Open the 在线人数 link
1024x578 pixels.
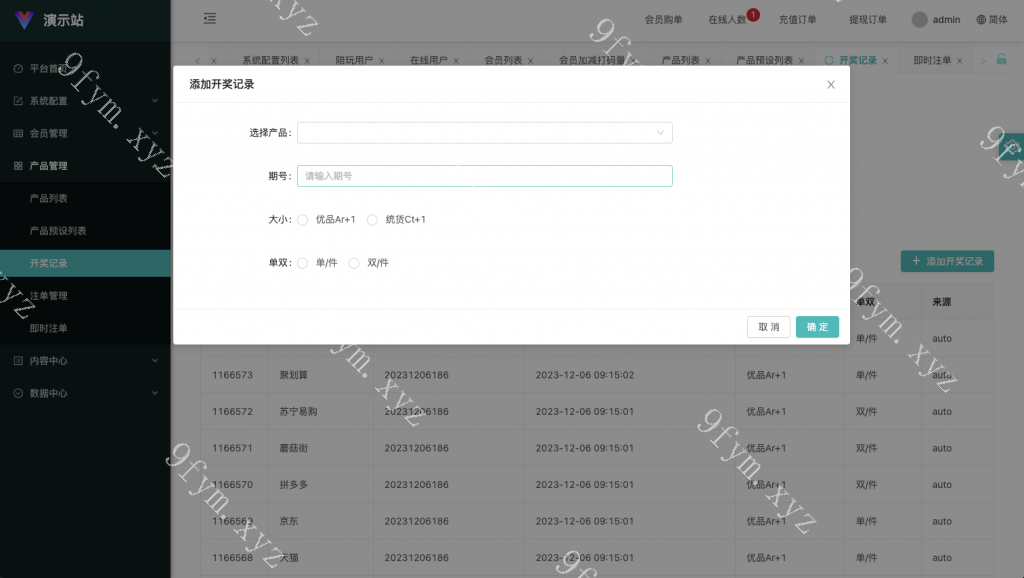[x=727, y=20]
